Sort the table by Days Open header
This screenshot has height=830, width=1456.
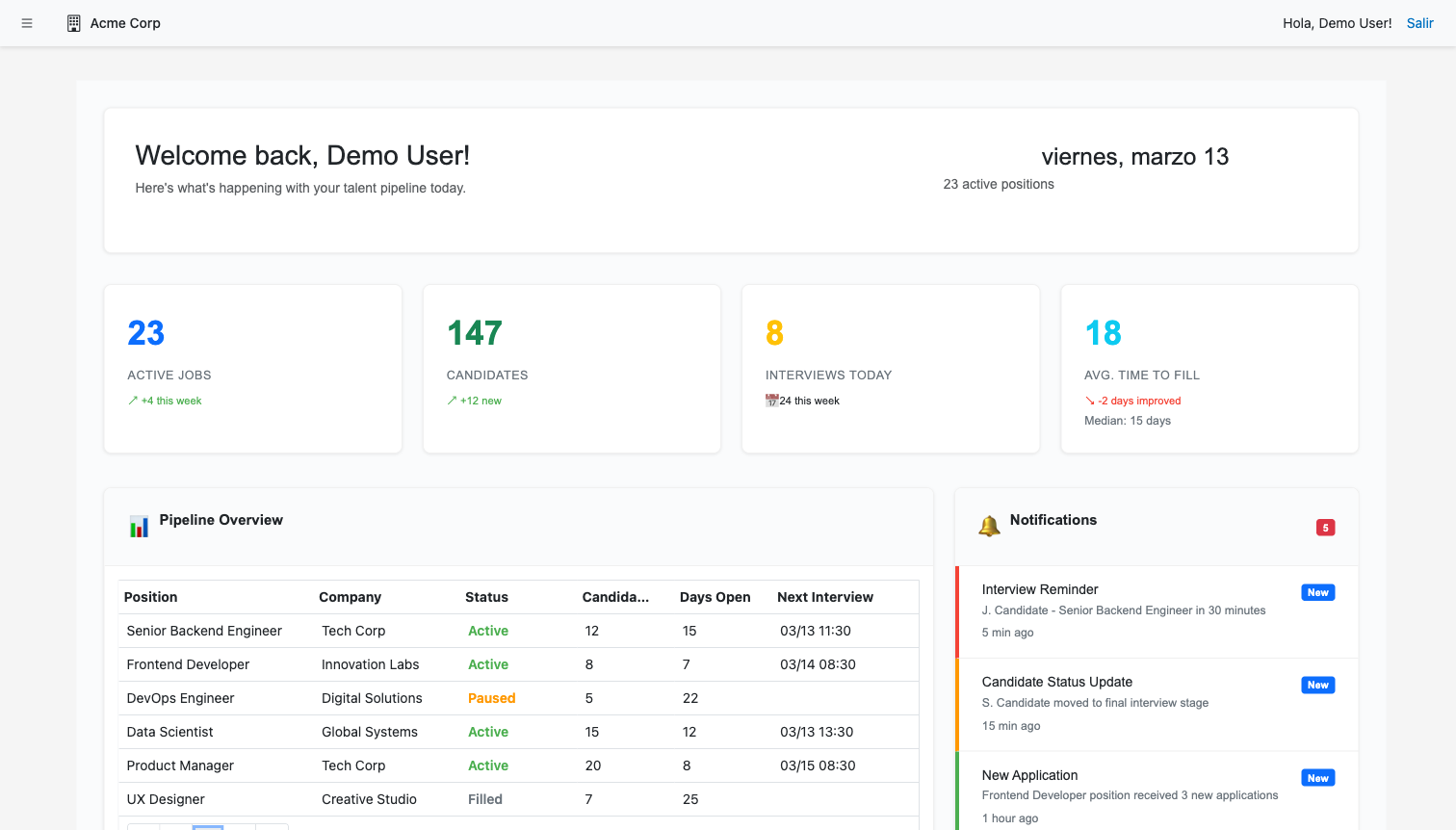pos(715,597)
